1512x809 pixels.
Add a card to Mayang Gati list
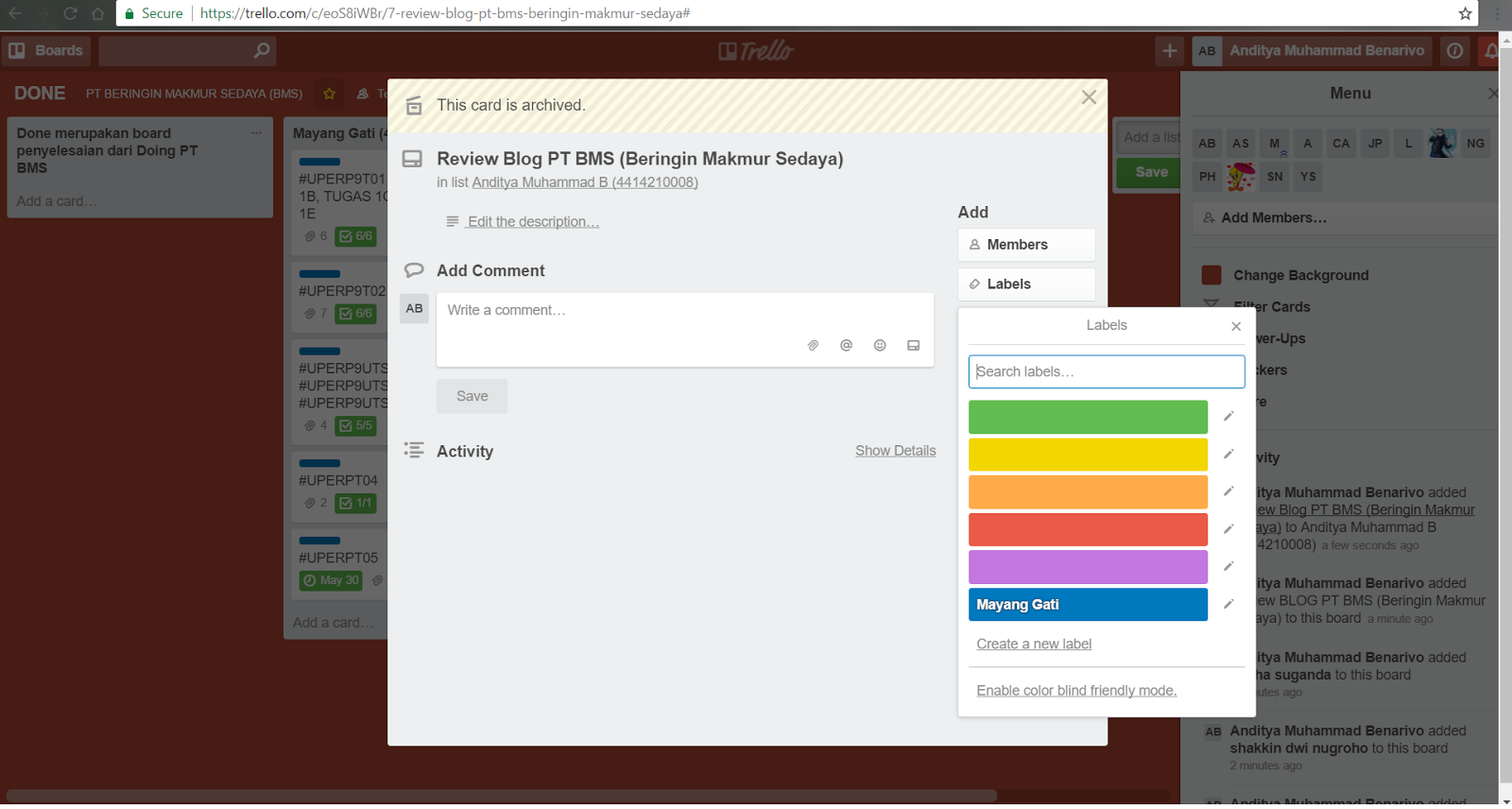click(333, 623)
